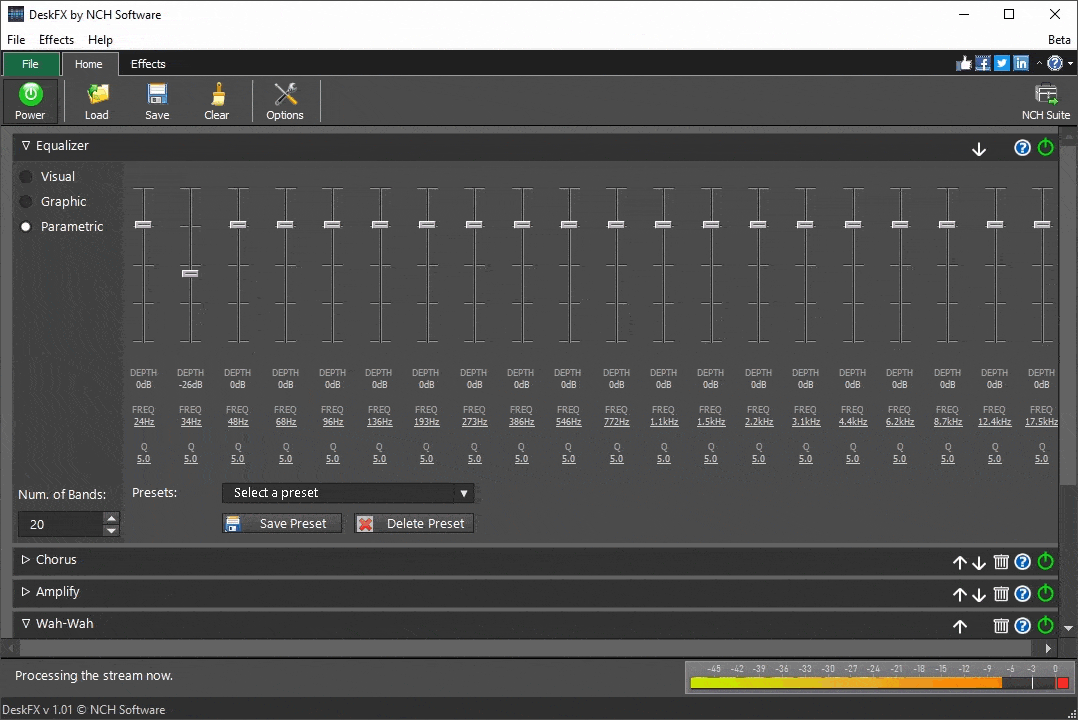The width and height of the screenshot is (1078, 720).
Task: Open the Options dialog
Action: [285, 100]
